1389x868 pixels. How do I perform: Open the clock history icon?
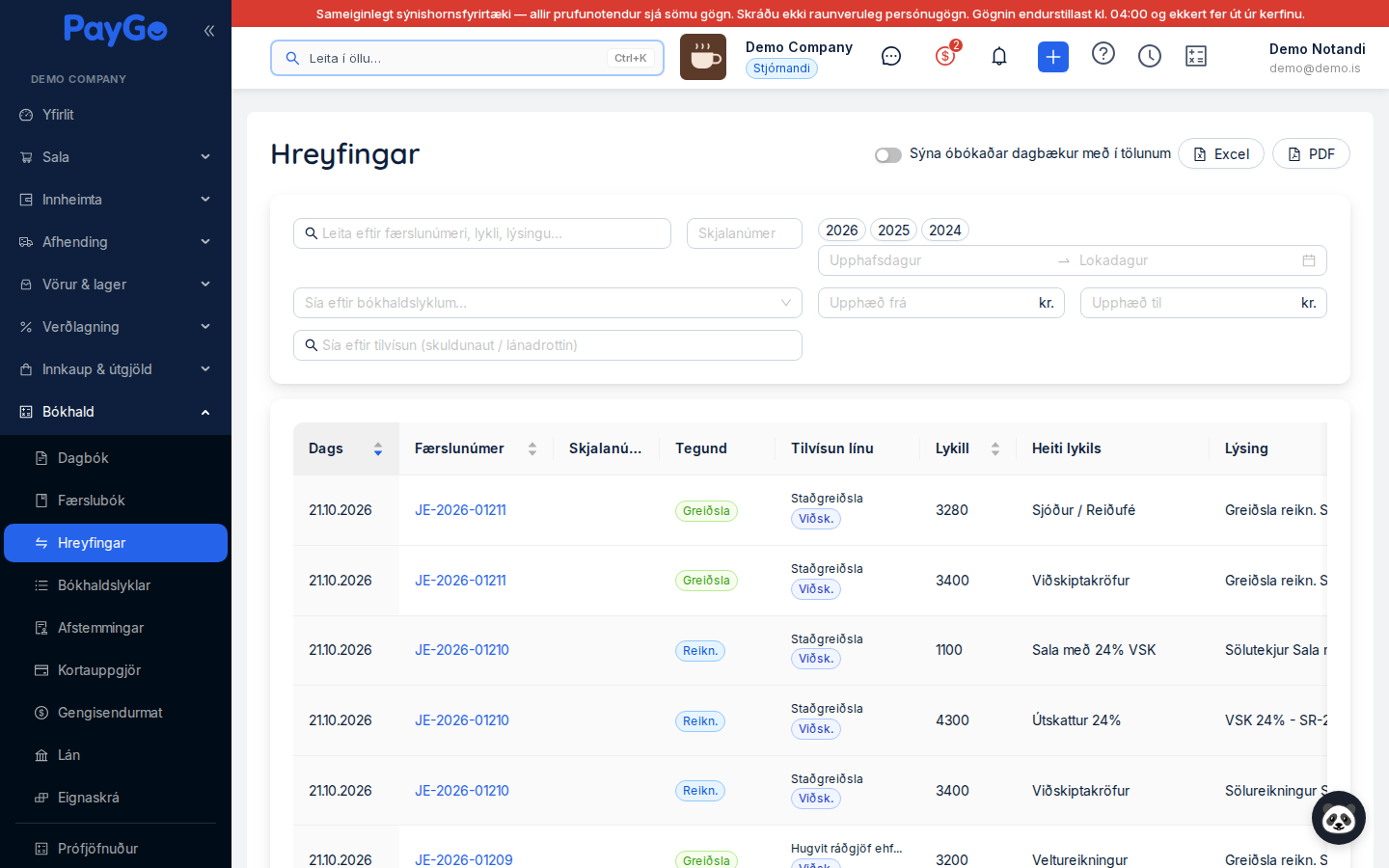click(1150, 56)
